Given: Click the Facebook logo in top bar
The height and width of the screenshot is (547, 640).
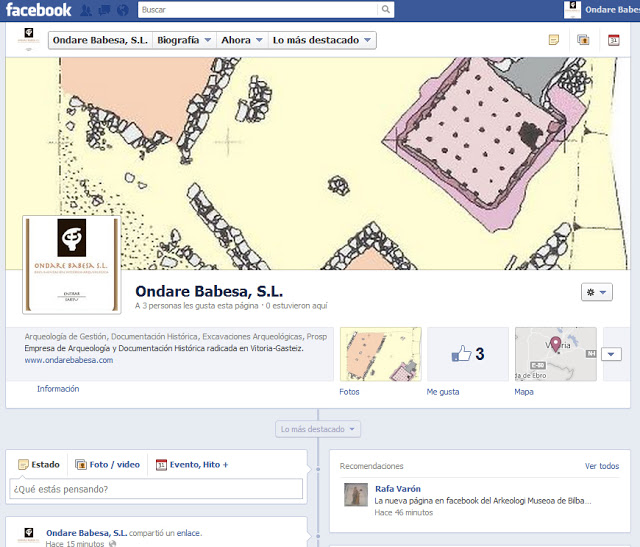Looking at the screenshot, I should pyautogui.click(x=37, y=10).
